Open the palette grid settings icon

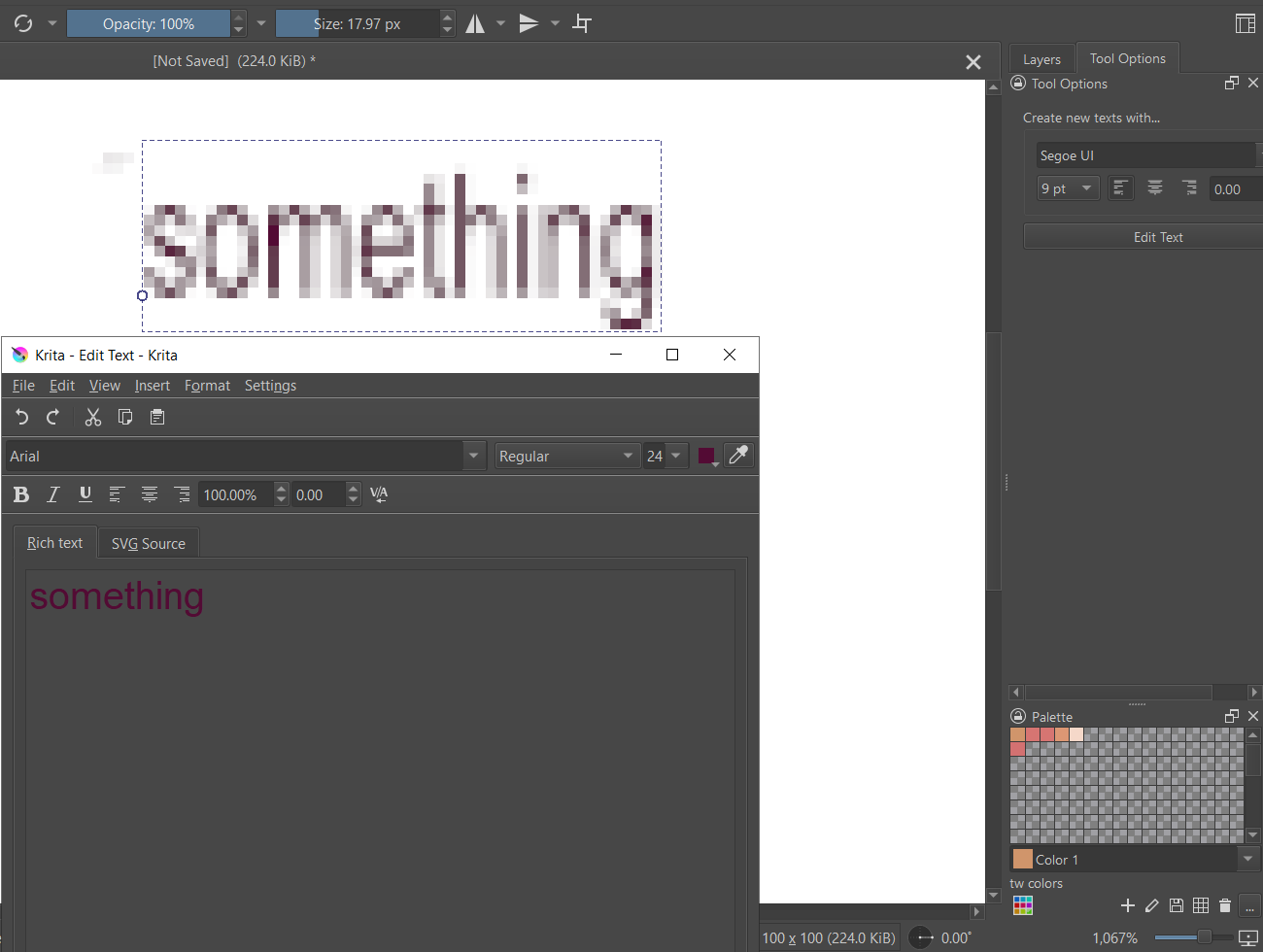(x=1201, y=905)
